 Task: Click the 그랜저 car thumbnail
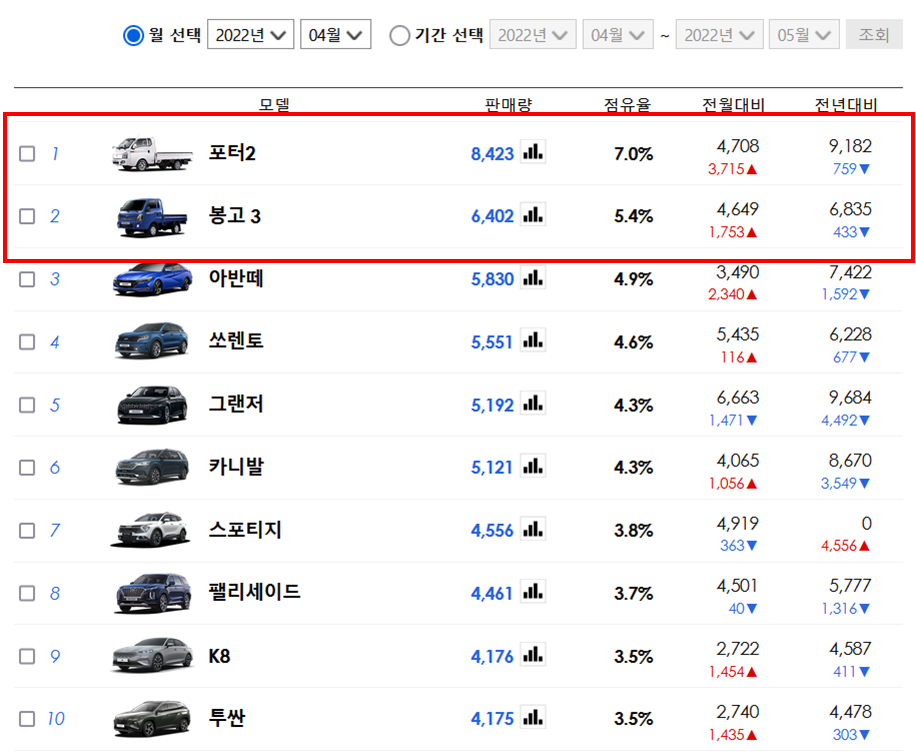(152, 405)
